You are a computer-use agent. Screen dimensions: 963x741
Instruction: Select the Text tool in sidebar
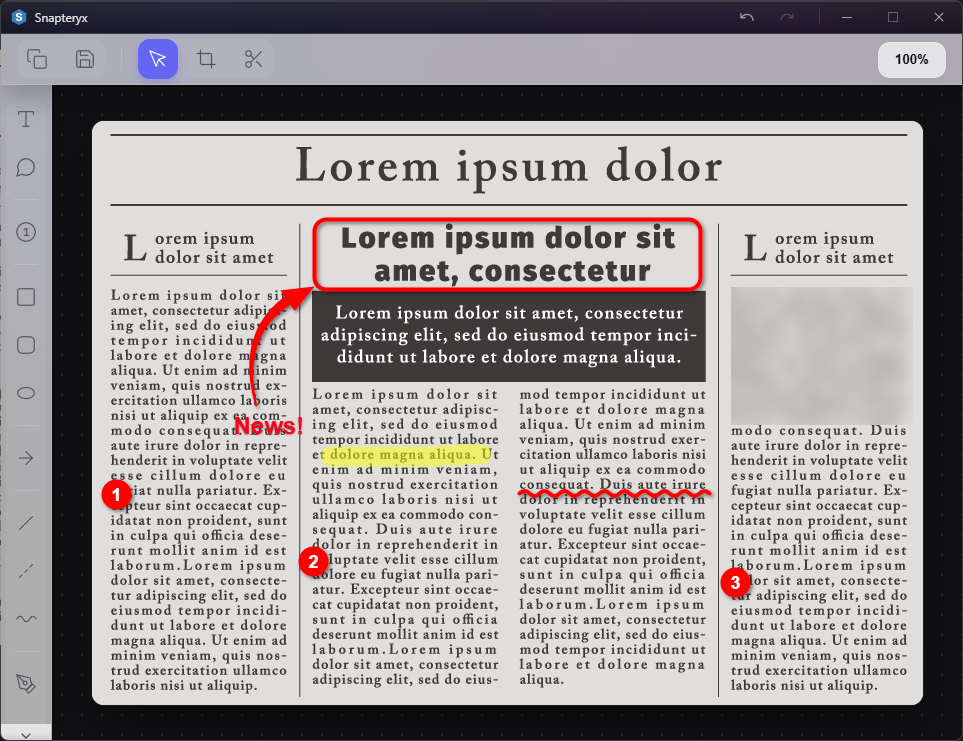26,120
